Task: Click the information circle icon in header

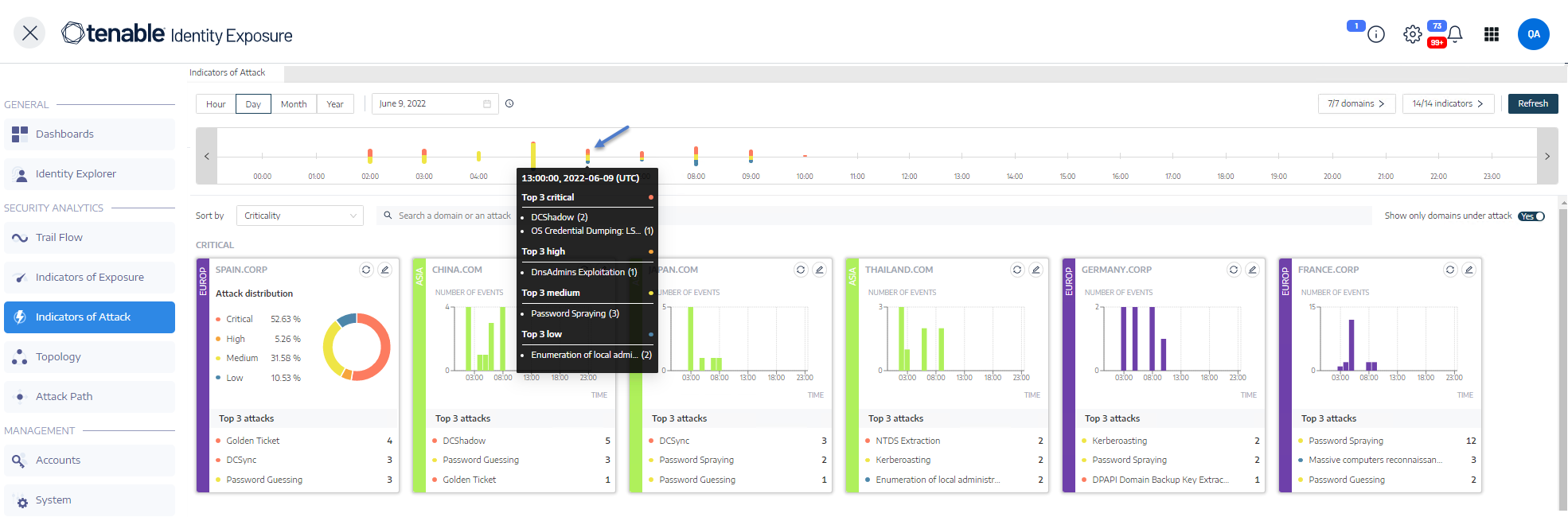Action: click(x=1376, y=34)
